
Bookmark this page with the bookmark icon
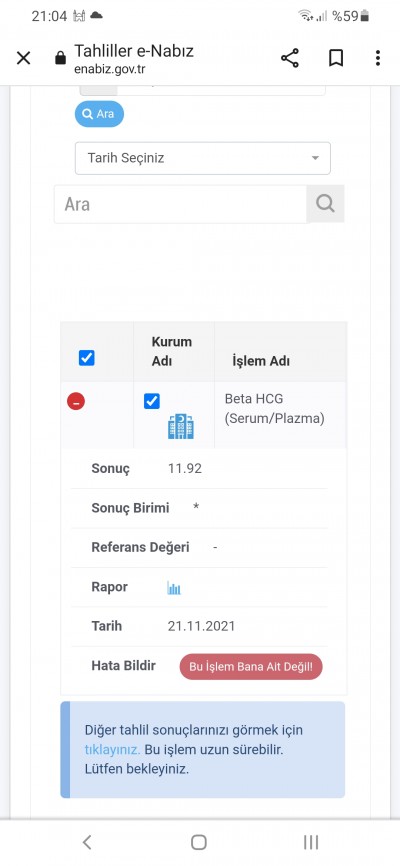(336, 58)
